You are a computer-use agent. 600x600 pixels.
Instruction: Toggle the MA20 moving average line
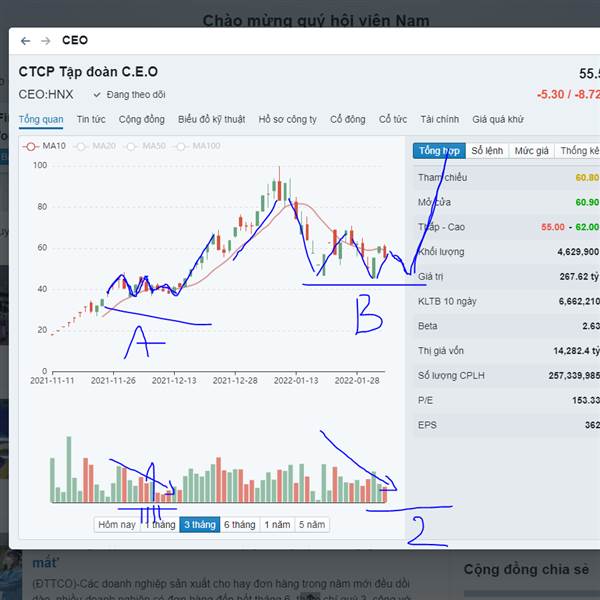pos(94,146)
